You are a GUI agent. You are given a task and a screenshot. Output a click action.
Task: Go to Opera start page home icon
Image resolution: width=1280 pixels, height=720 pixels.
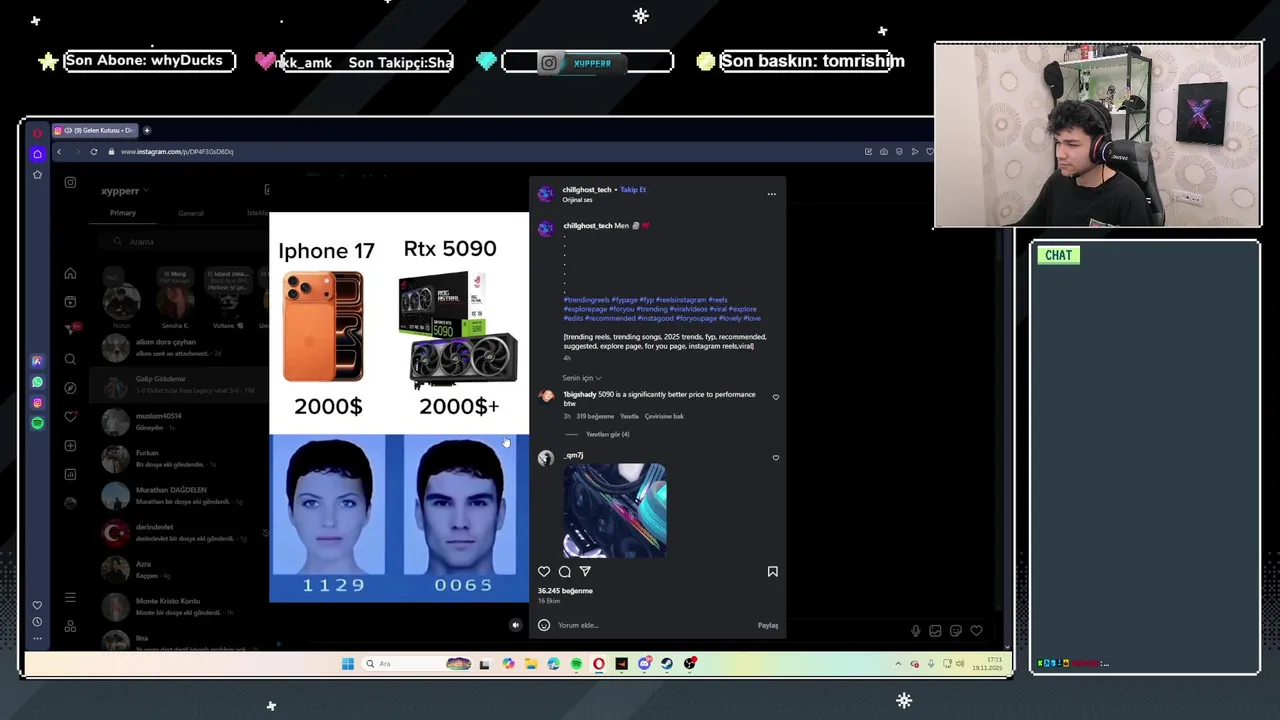pyautogui.click(x=37, y=154)
